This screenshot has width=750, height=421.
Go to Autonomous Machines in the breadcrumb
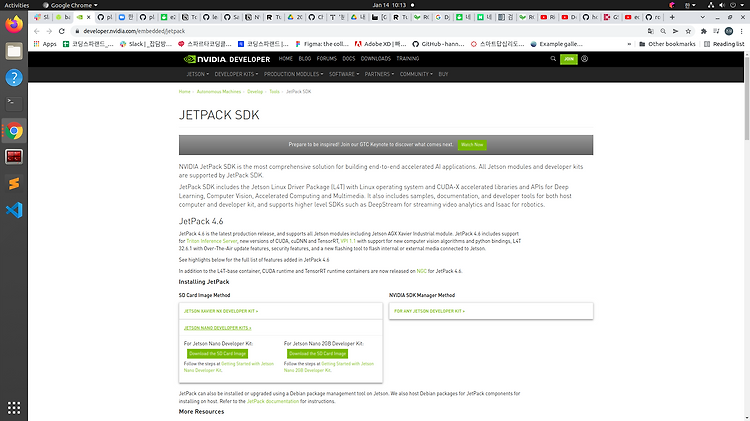pos(219,91)
